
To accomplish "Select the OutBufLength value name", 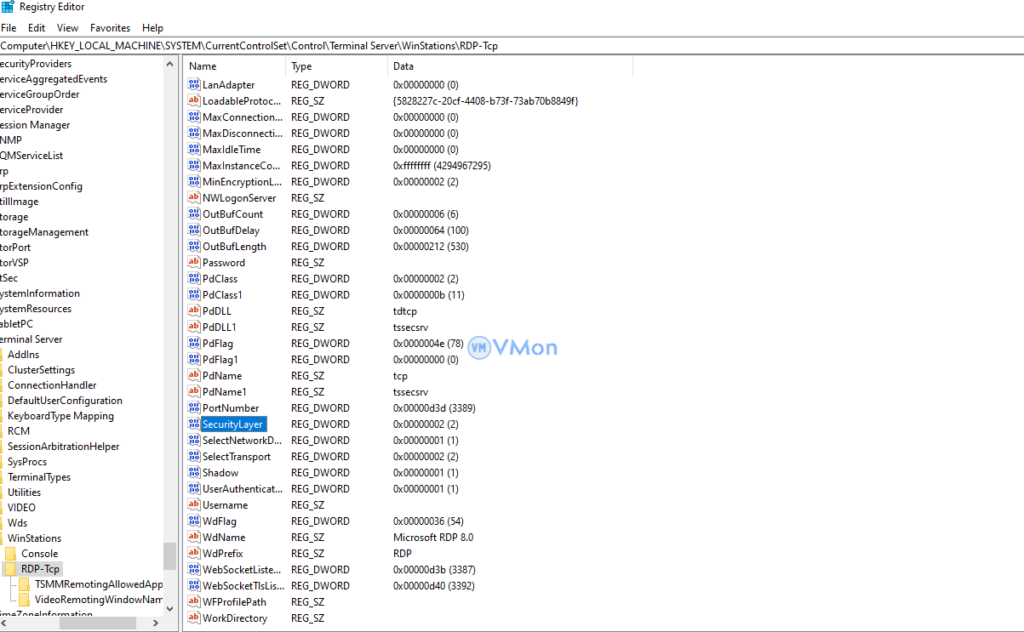I will (x=234, y=246).
